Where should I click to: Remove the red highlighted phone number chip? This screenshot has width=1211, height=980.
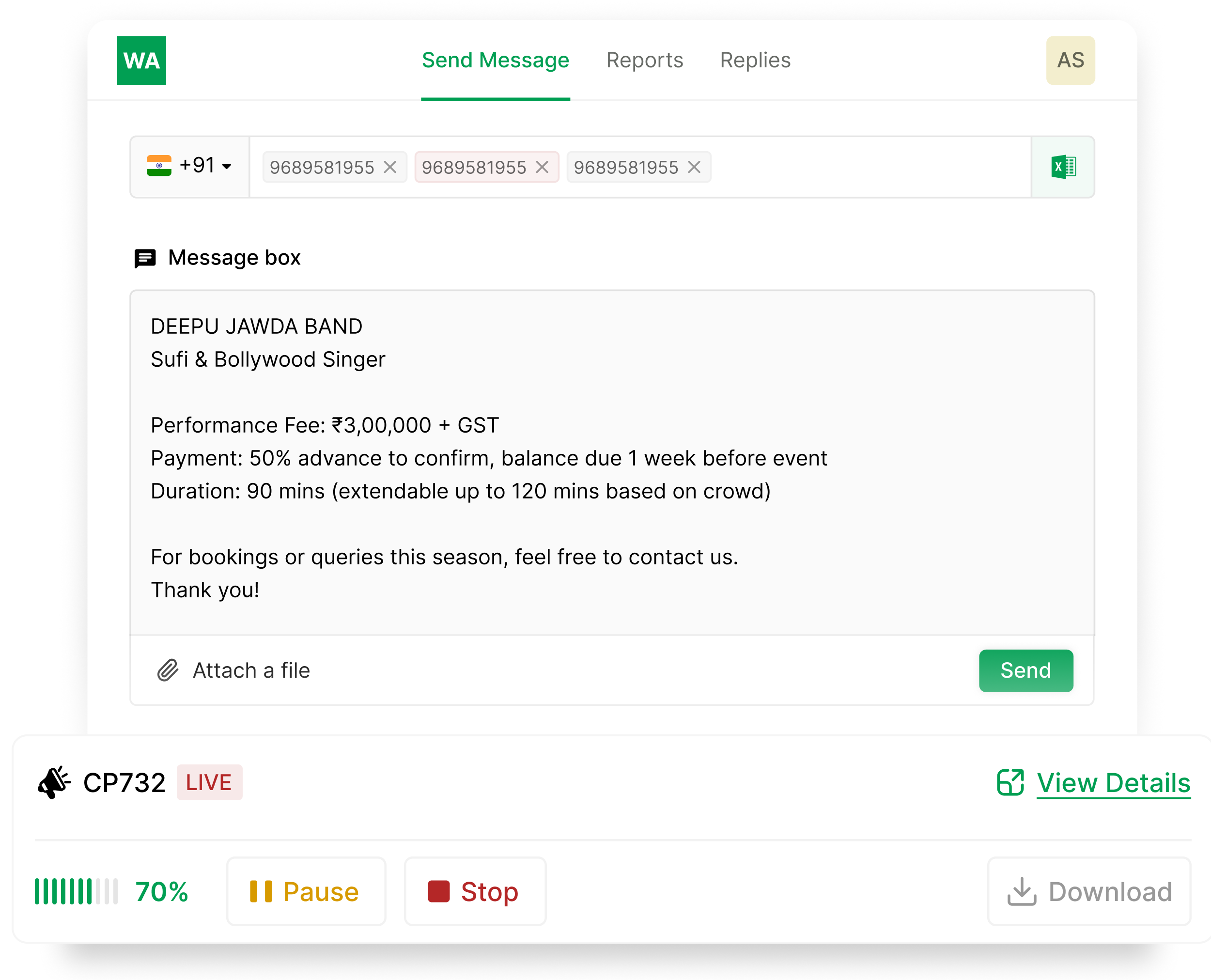coord(542,167)
